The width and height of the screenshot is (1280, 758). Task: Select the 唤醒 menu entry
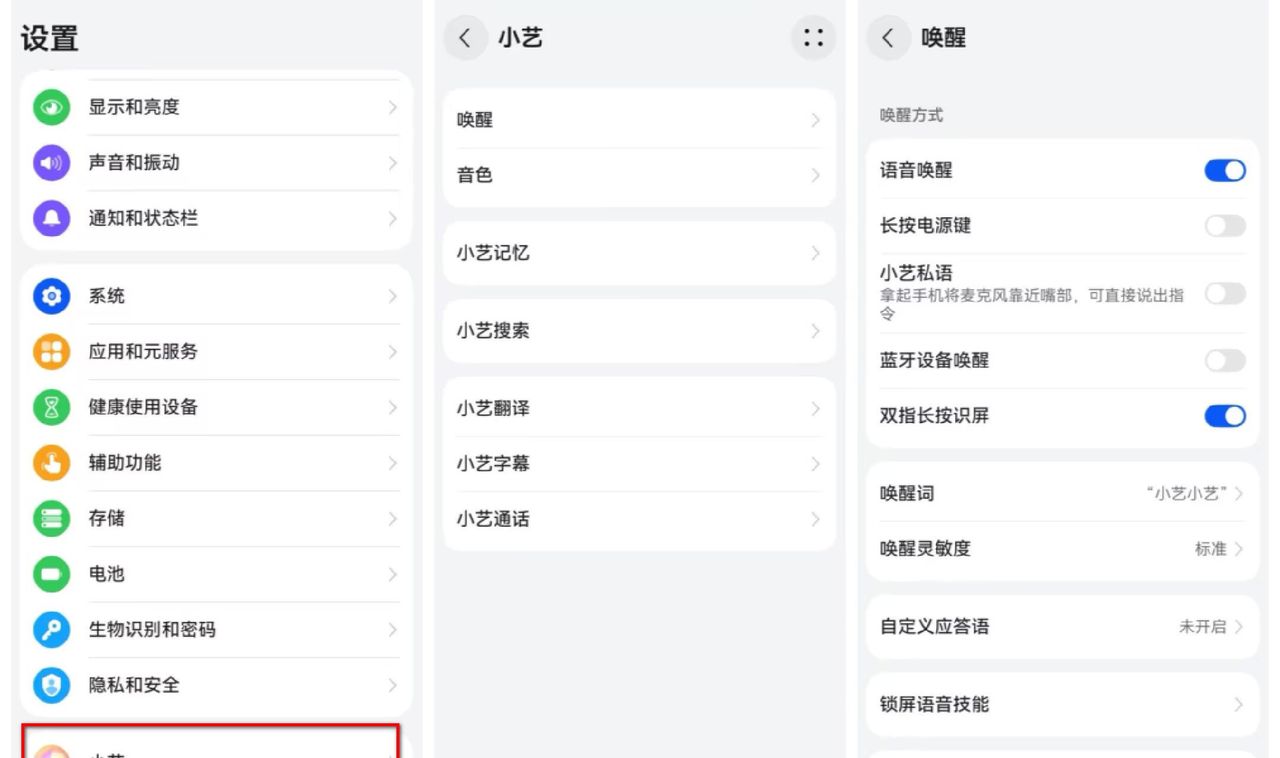638,119
